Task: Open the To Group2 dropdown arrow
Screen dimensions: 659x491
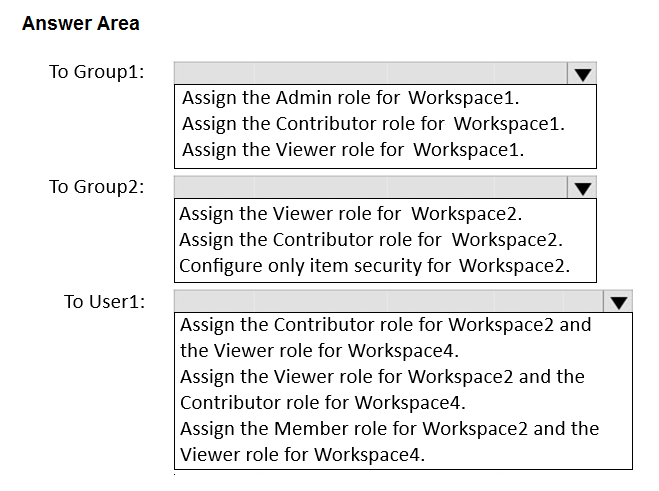Action: (x=582, y=188)
